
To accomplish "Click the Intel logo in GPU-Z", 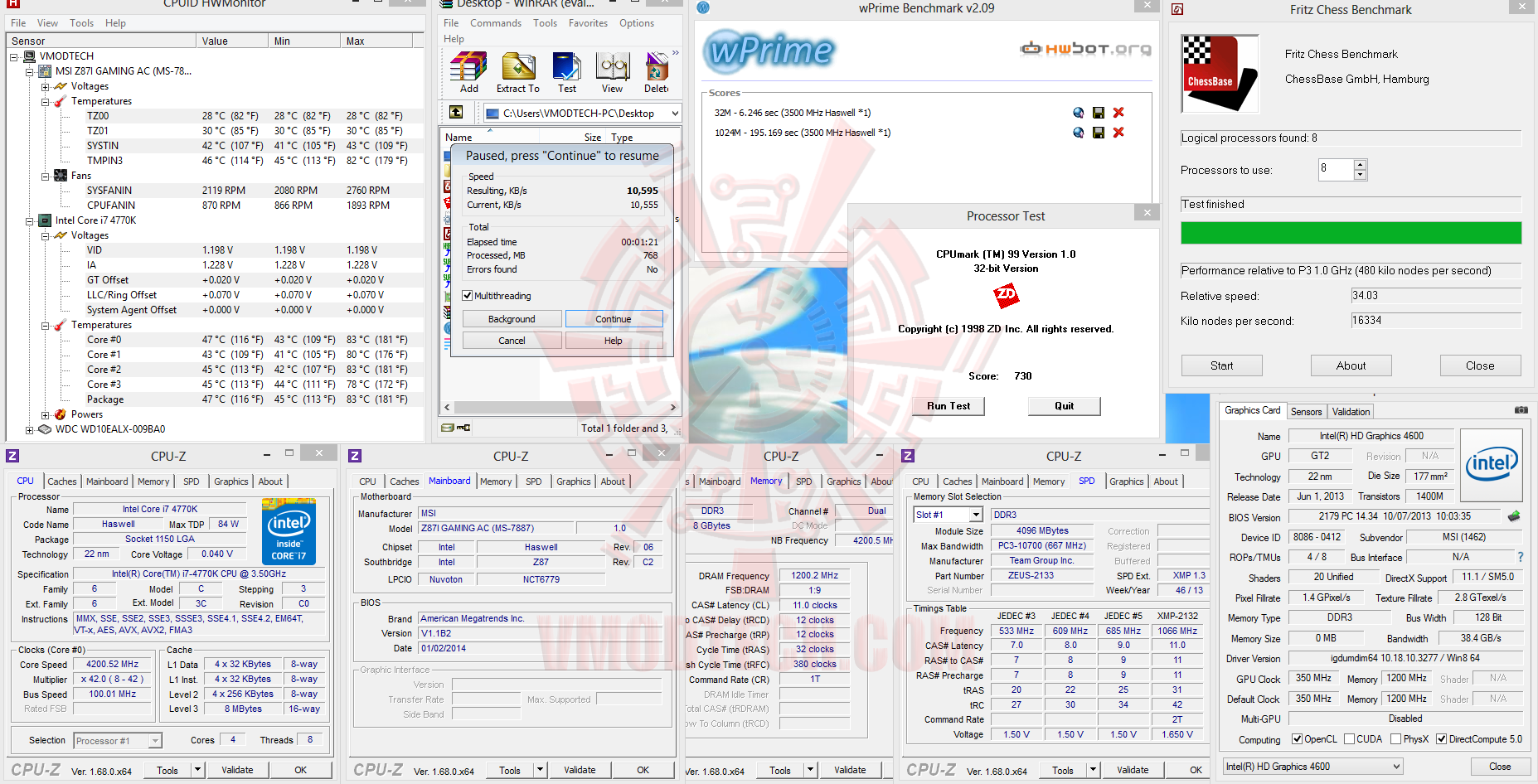I will [x=1492, y=464].
